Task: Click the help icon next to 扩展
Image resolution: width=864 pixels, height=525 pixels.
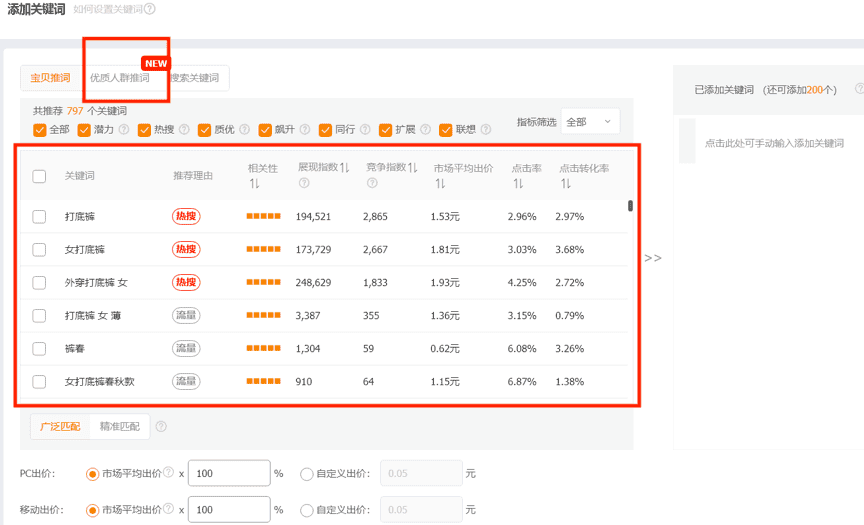Action: tap(425, 129)
